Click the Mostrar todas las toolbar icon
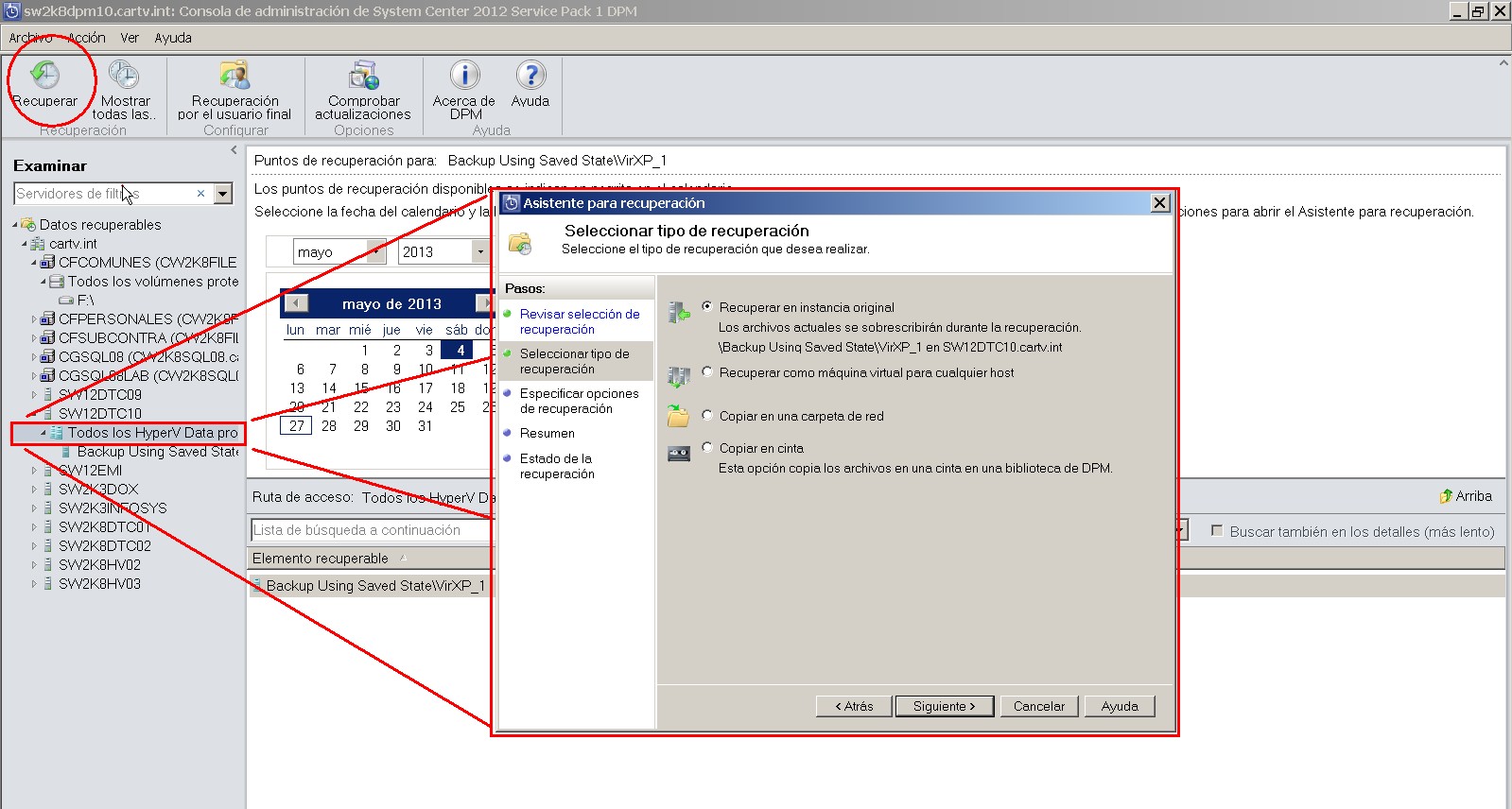 tap(124, 75)
